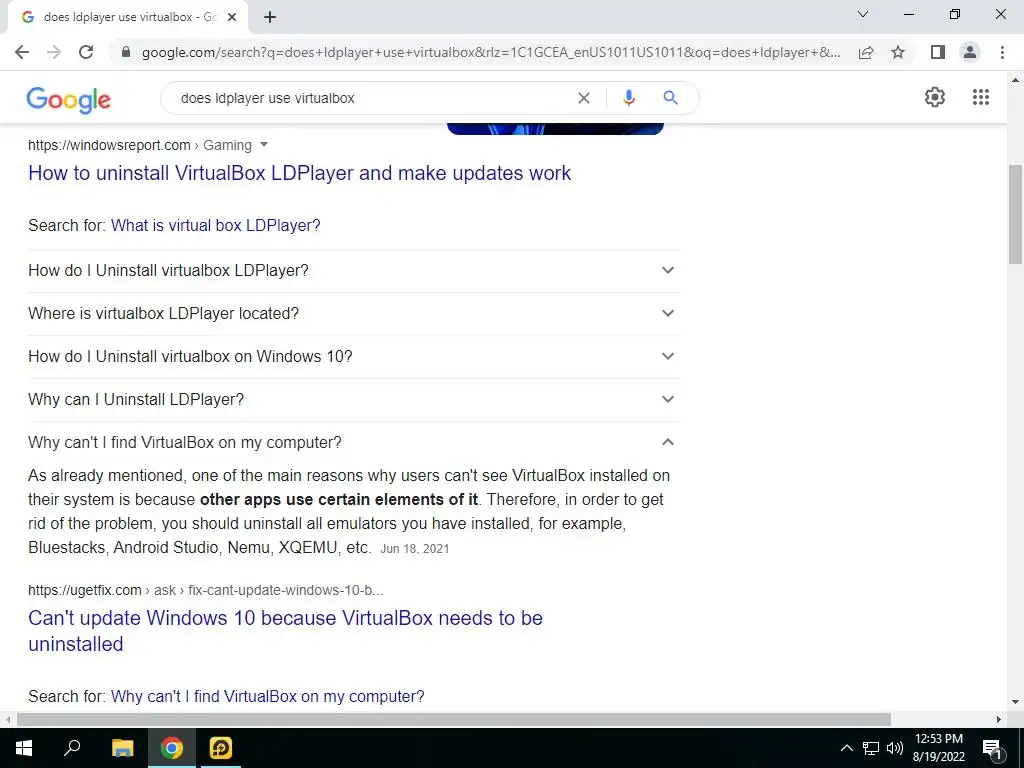1024x768 pixels.
Task: Open the Windows Start menu
Action: tap(24, 748)
